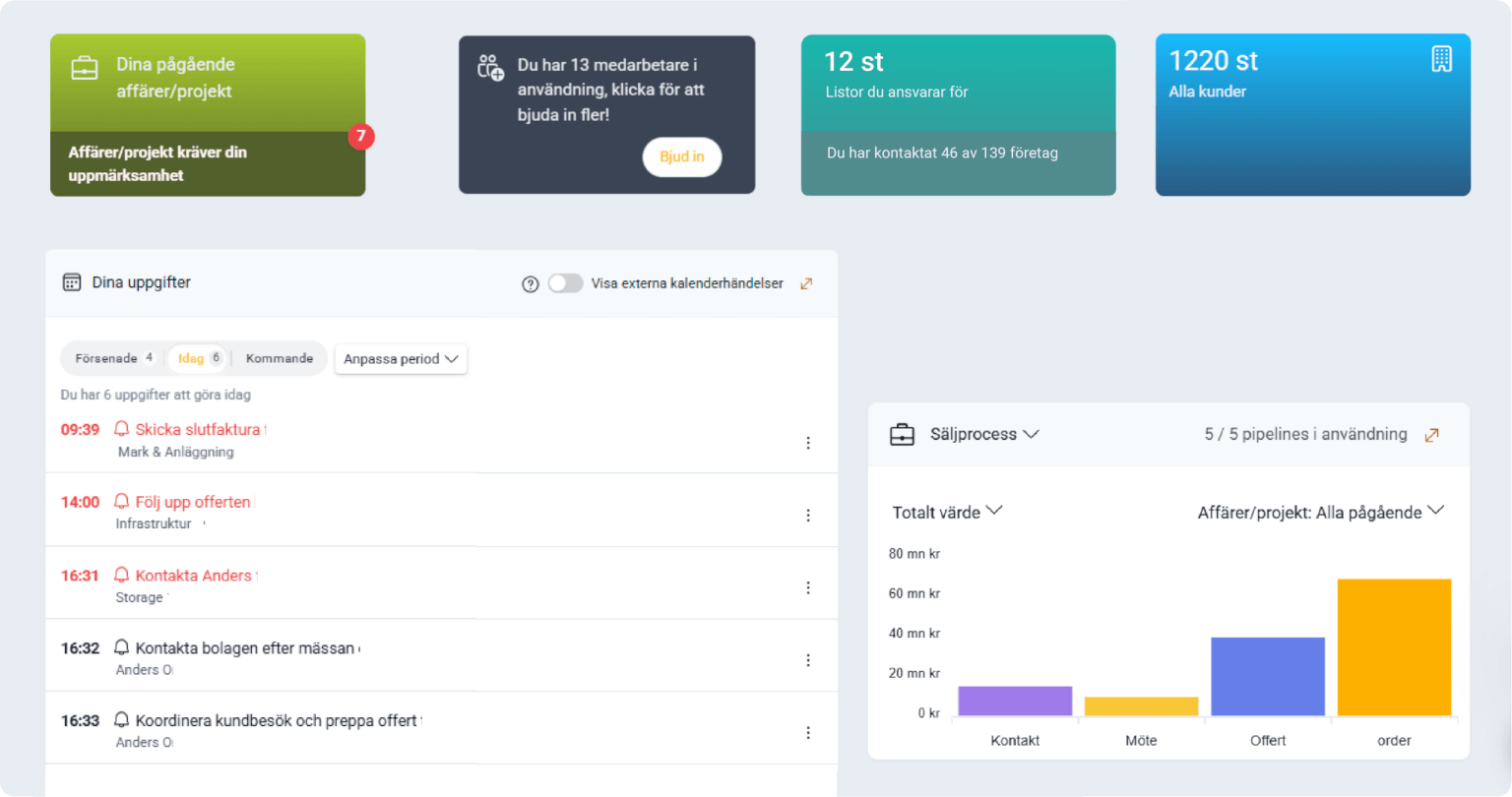
Task: Click the building icon on the Alla kunder card
Action: pyautogui.click(x=1441, y=59)
